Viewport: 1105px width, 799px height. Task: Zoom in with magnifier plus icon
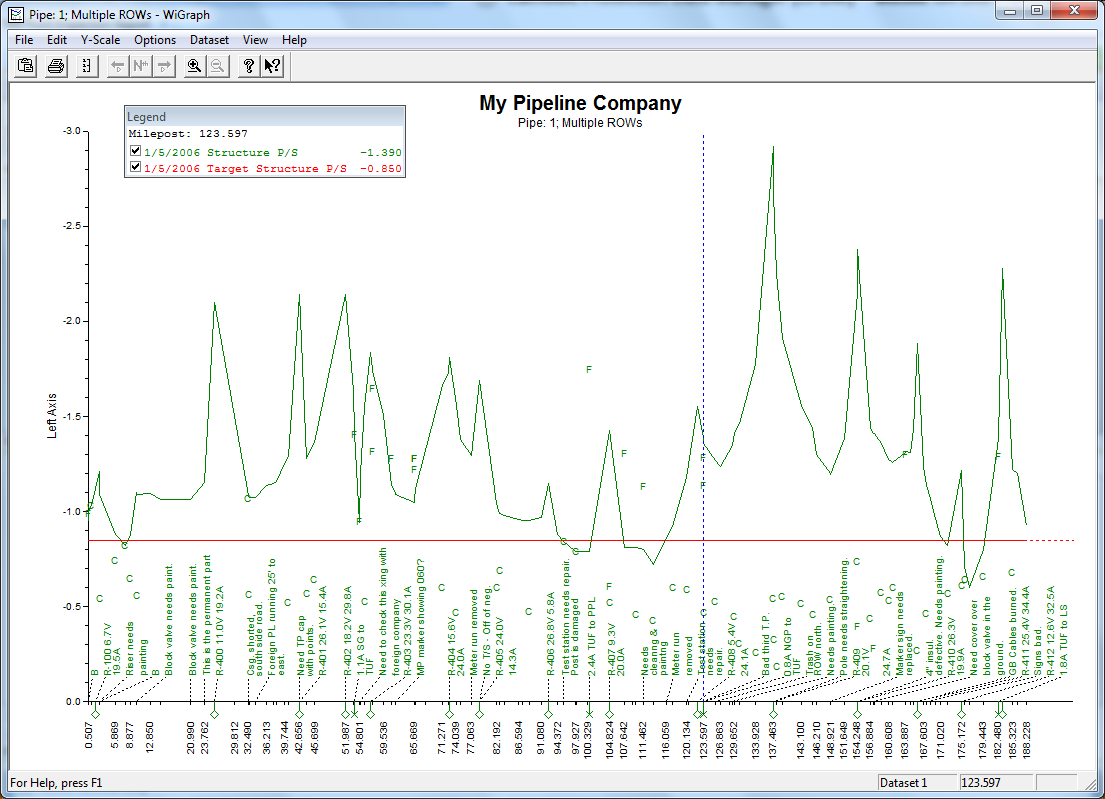click(x=194, y=66)
